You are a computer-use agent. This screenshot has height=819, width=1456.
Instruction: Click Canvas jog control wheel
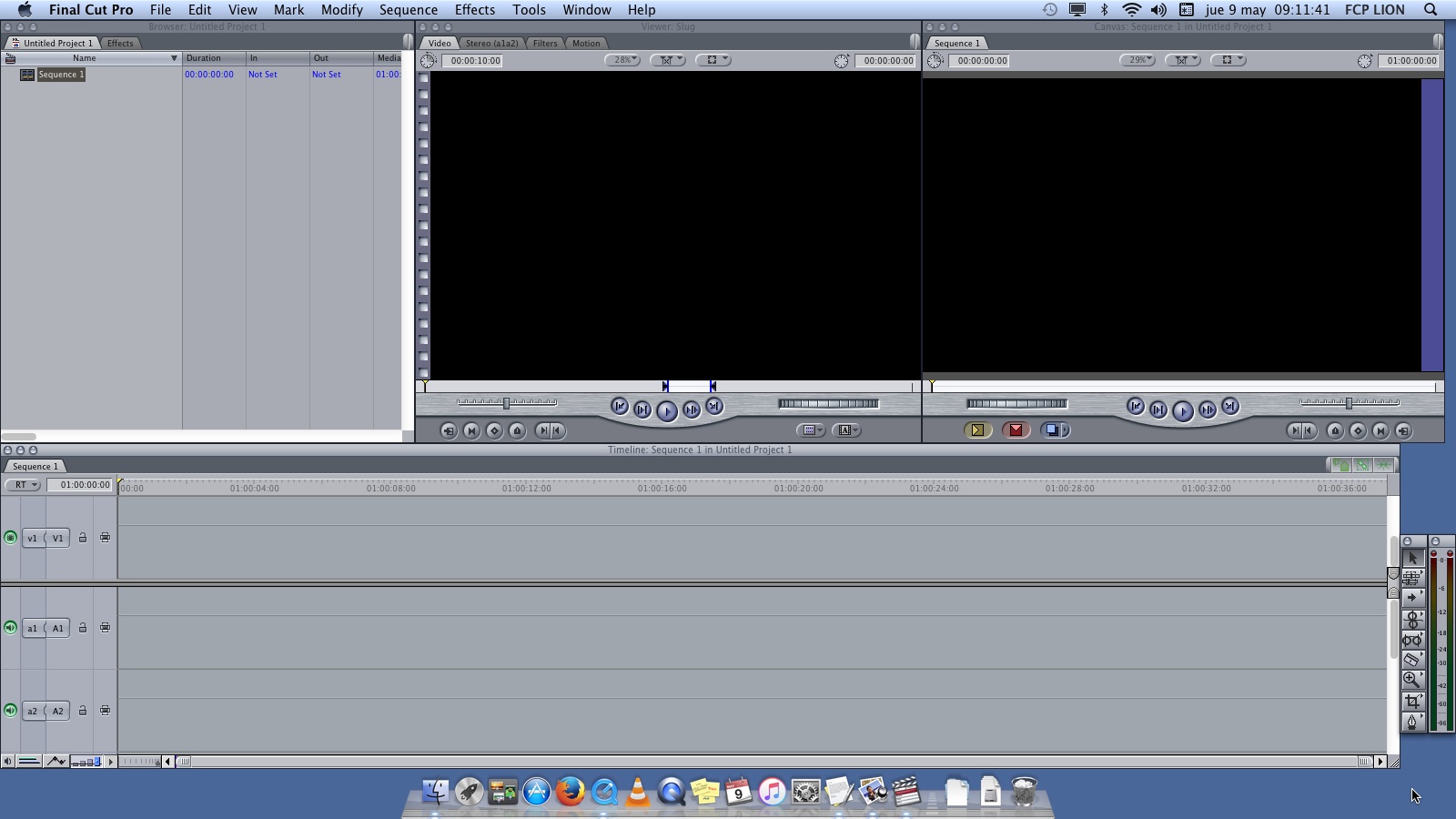[1016, 404]
